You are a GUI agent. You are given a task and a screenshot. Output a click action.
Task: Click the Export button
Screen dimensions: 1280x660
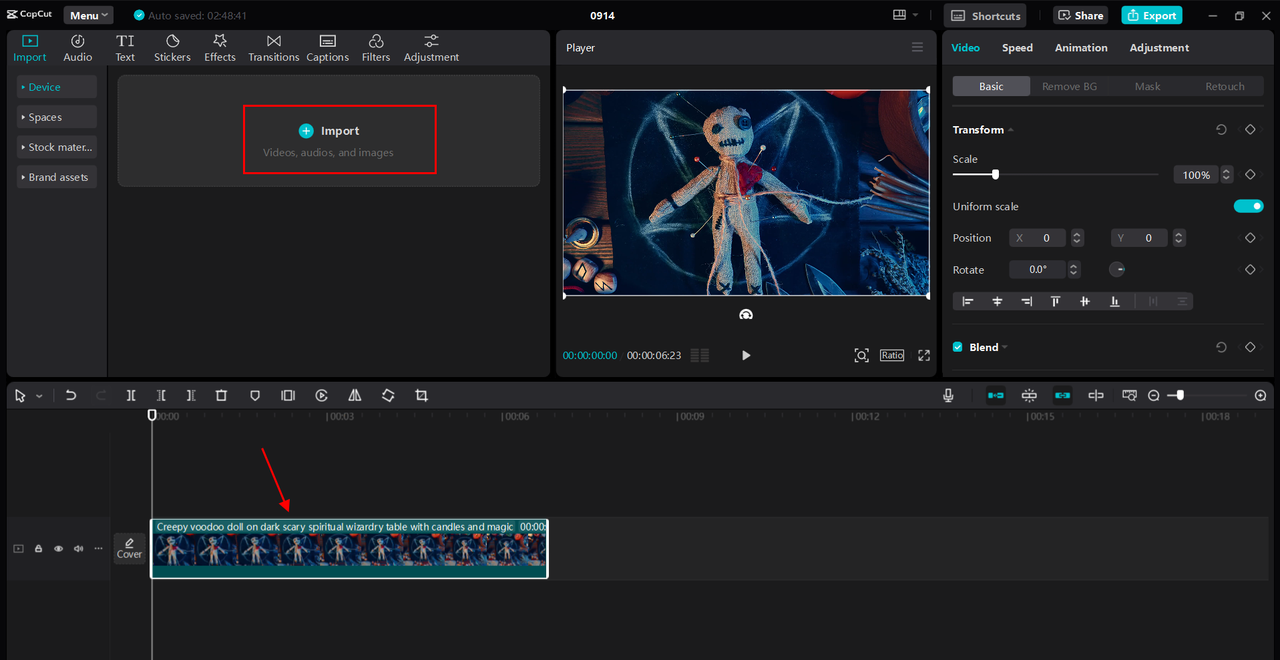[1152, 15]
